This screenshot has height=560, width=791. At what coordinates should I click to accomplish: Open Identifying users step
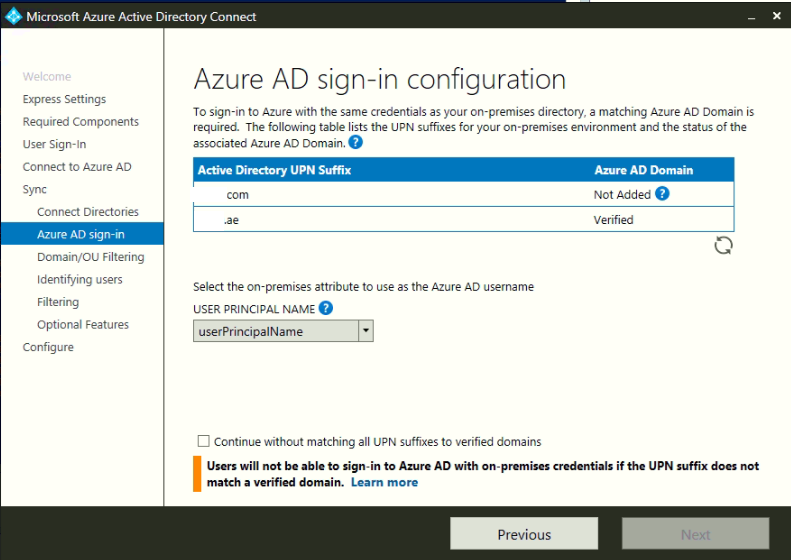pos(80,279)
